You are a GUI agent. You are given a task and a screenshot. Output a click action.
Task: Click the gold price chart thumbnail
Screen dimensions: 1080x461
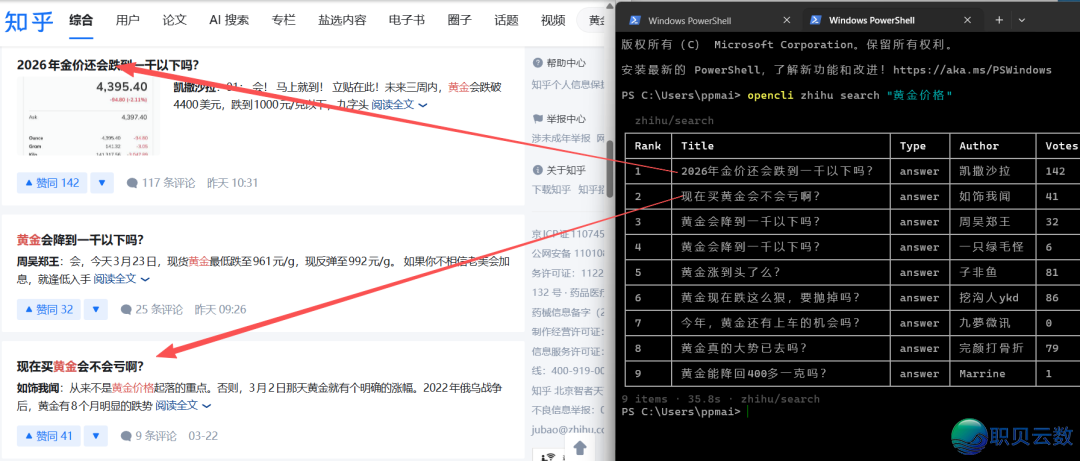click(x=87, y=116)
